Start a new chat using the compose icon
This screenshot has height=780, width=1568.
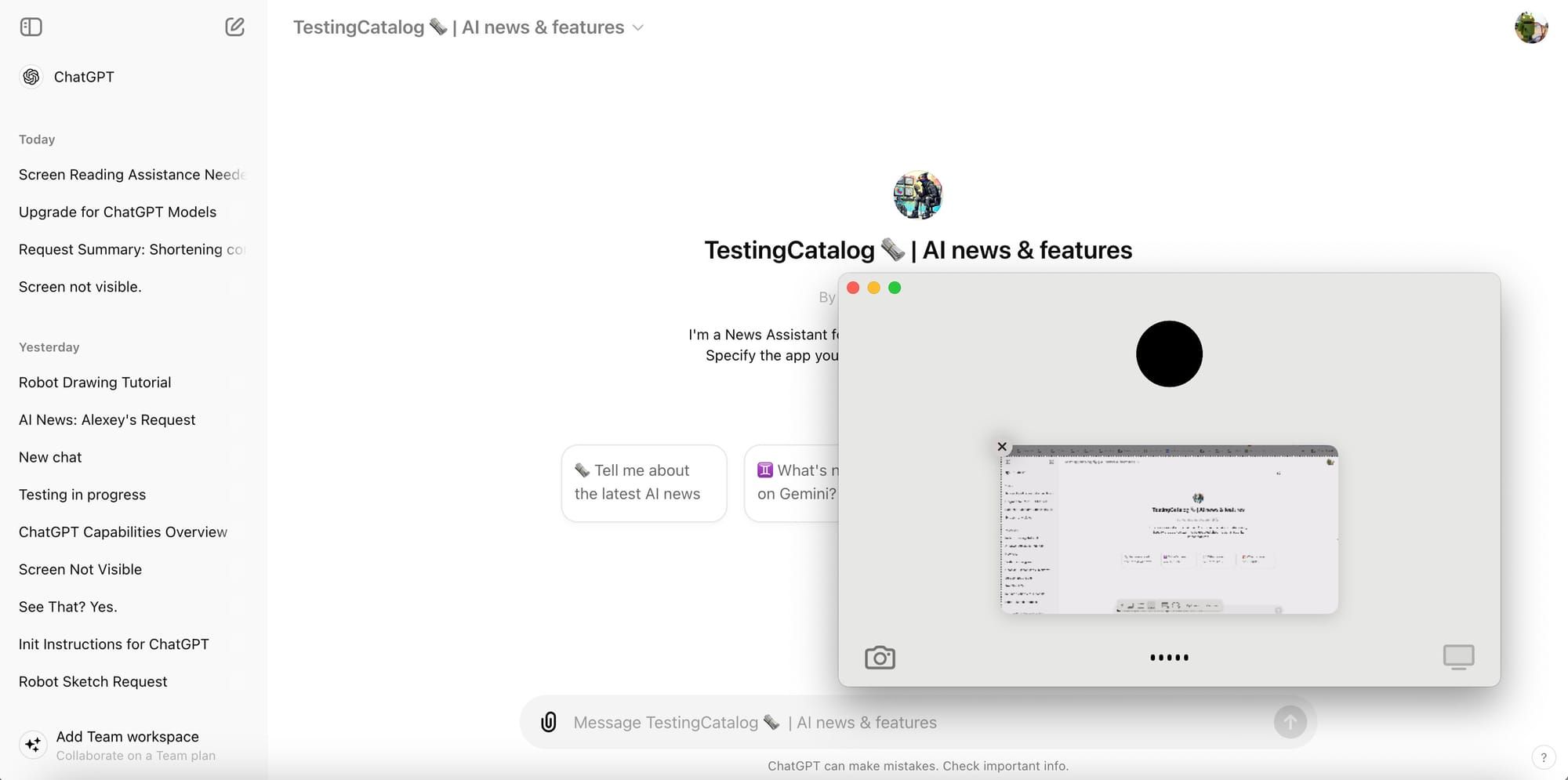(x=234, y=26)
